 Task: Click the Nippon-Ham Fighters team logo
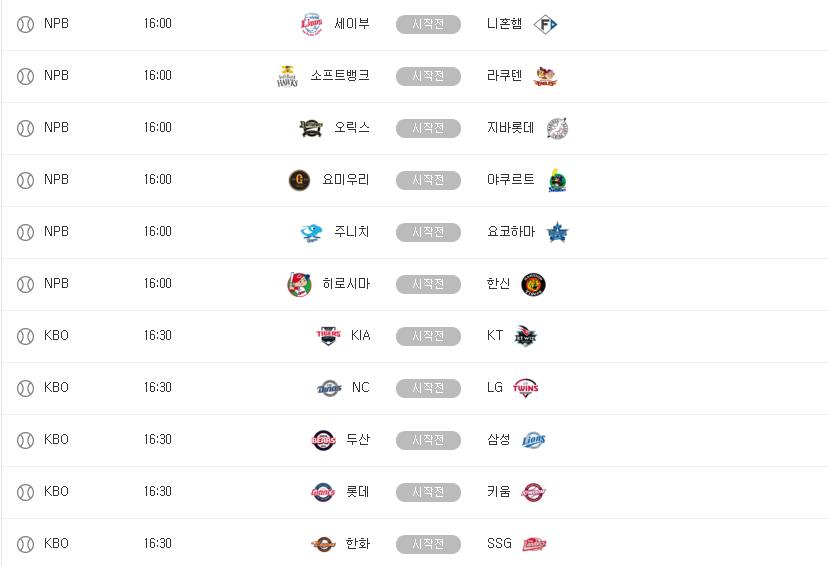coord(545,24)
